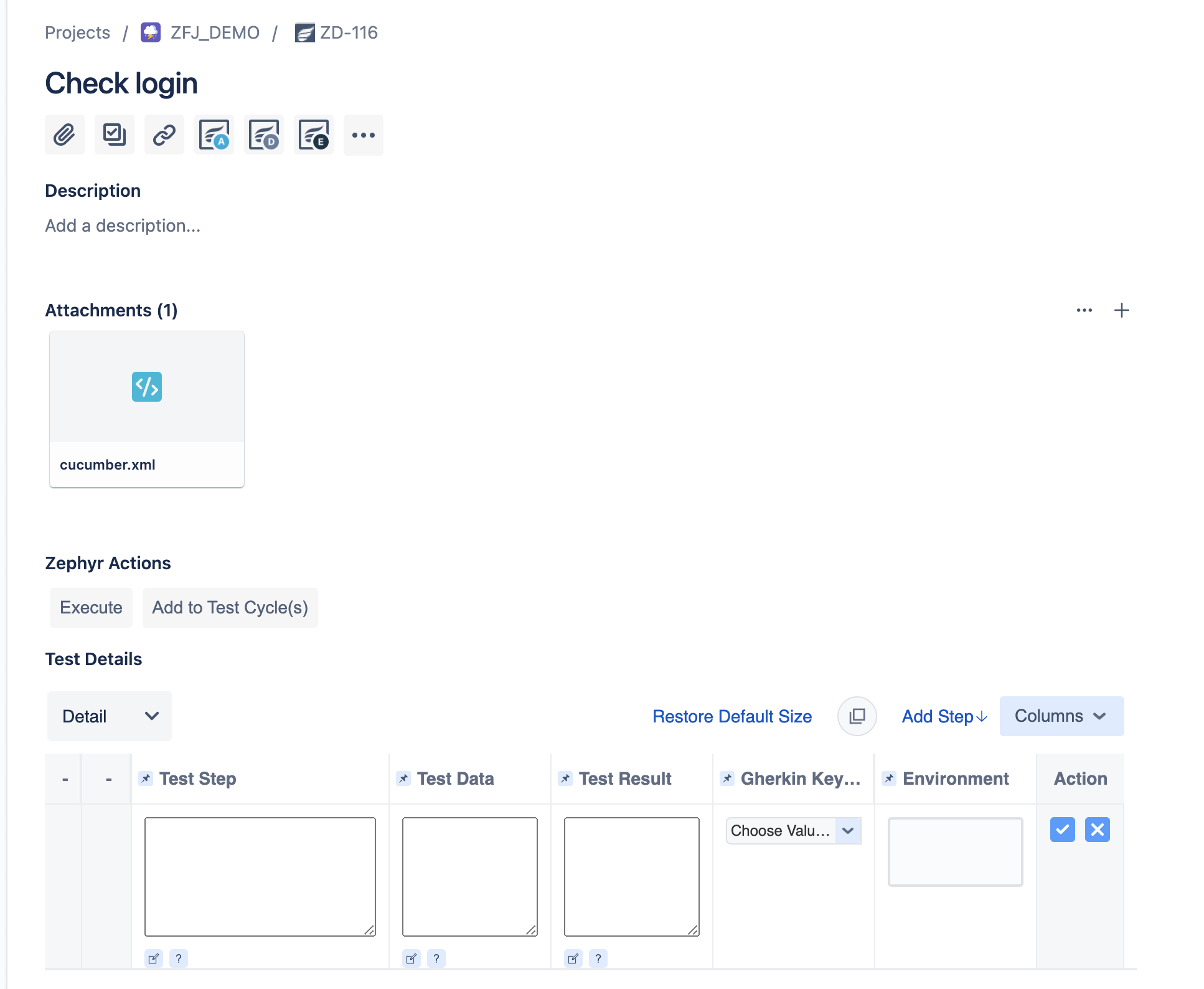1204x989 pixels.
Task: Confirm the new step with the blue checkmark
Action: click(x=1062, y=830)
